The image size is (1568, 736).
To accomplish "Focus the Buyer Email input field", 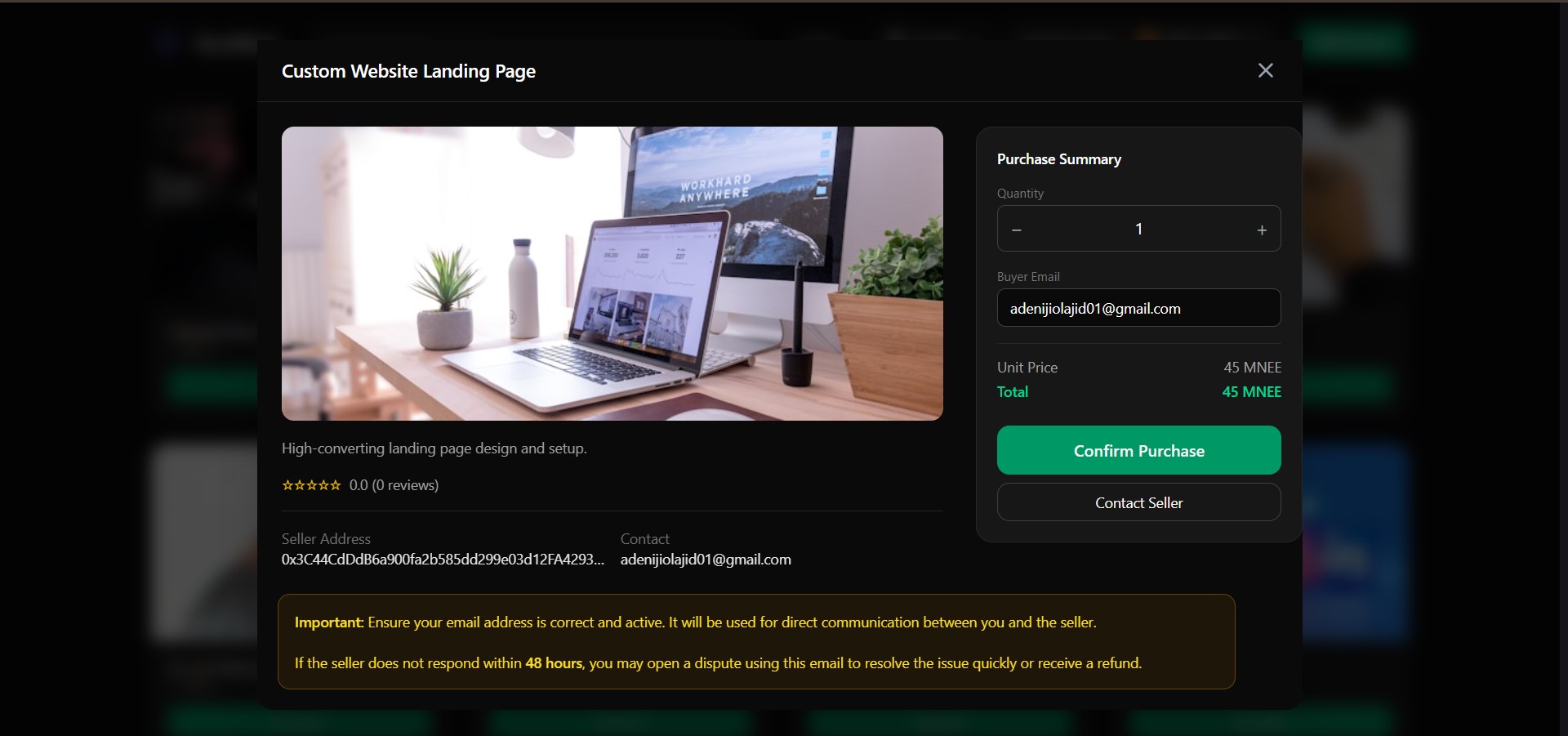I will pos(1138,308).
